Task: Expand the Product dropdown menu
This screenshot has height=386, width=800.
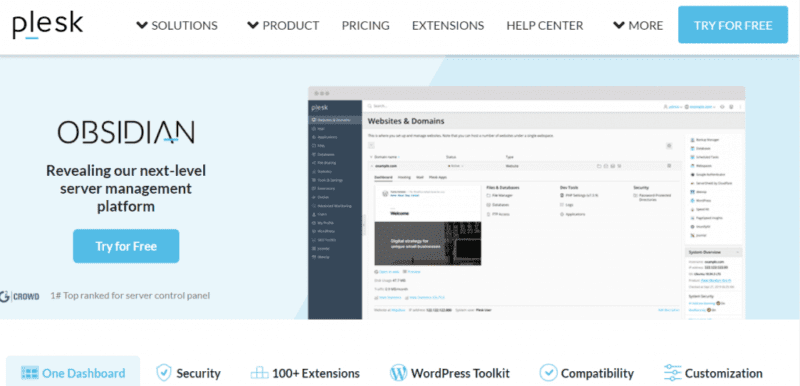Action: coord(283,25)
